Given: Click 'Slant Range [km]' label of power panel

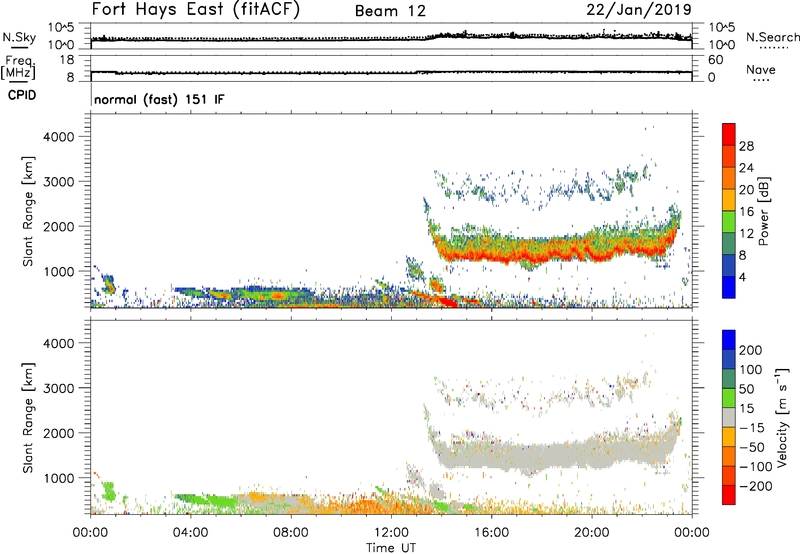Looking at the screenshot, I should [x=28, y=211].
